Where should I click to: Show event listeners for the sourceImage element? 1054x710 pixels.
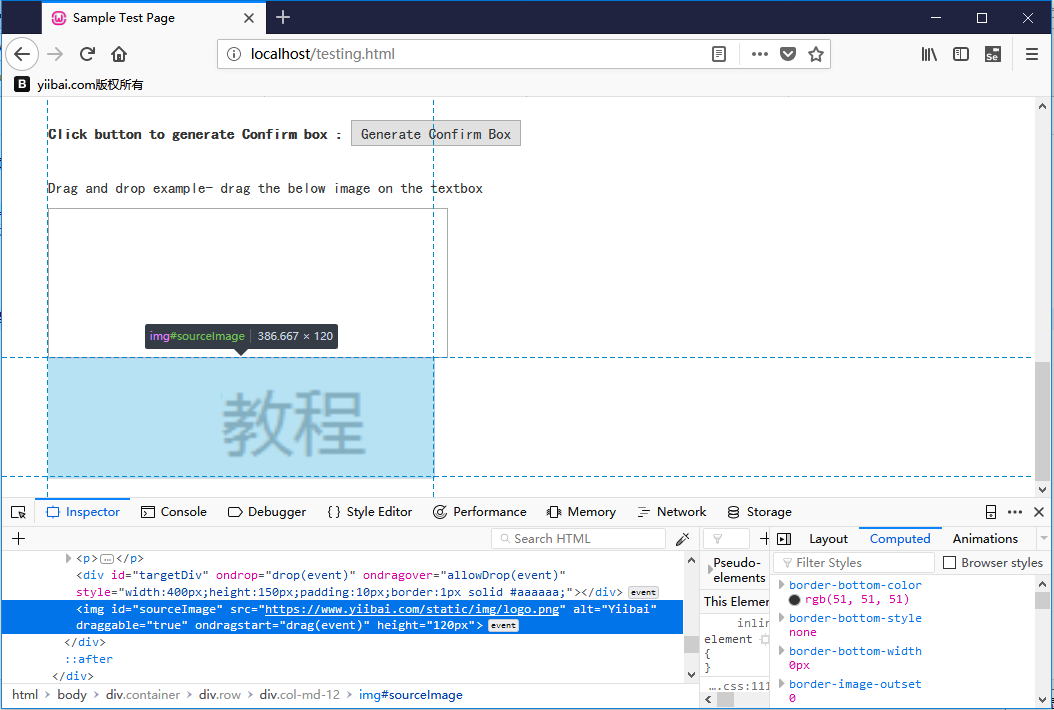pos(503,625)
